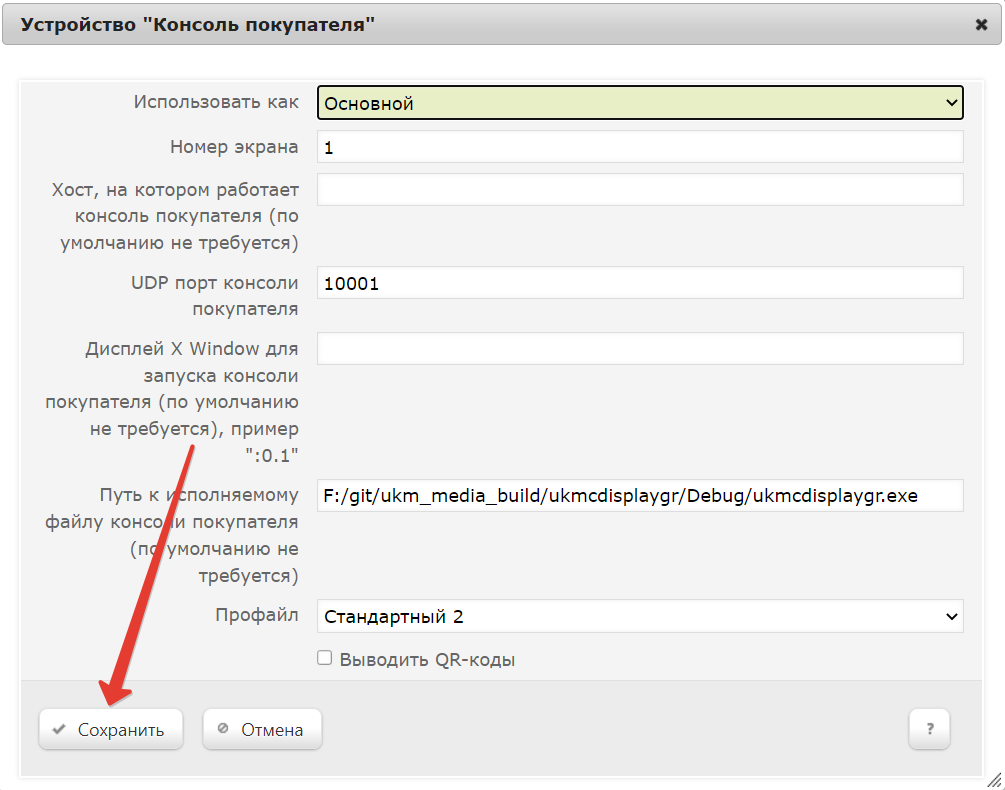This screenshot has width=1005, height=790.
Task: Enable the Выводить QR-коды checkbox
Action: [324, 658]
